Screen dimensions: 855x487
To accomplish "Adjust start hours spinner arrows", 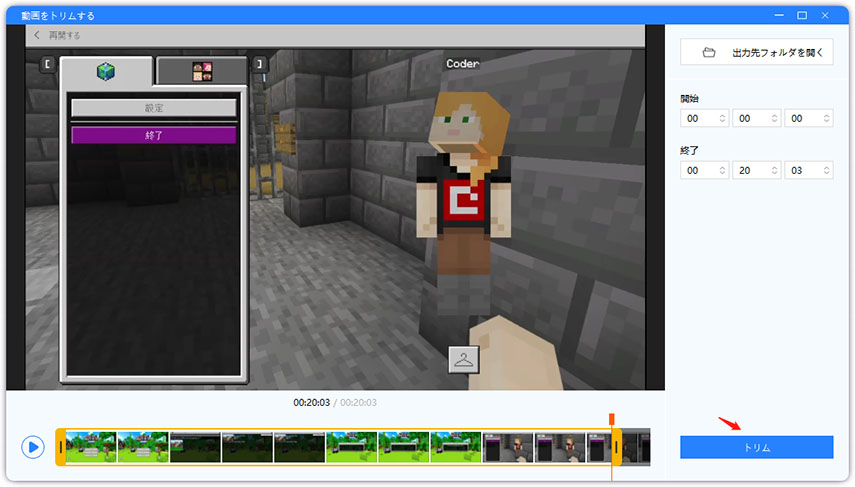I will (x=722, y=118).
